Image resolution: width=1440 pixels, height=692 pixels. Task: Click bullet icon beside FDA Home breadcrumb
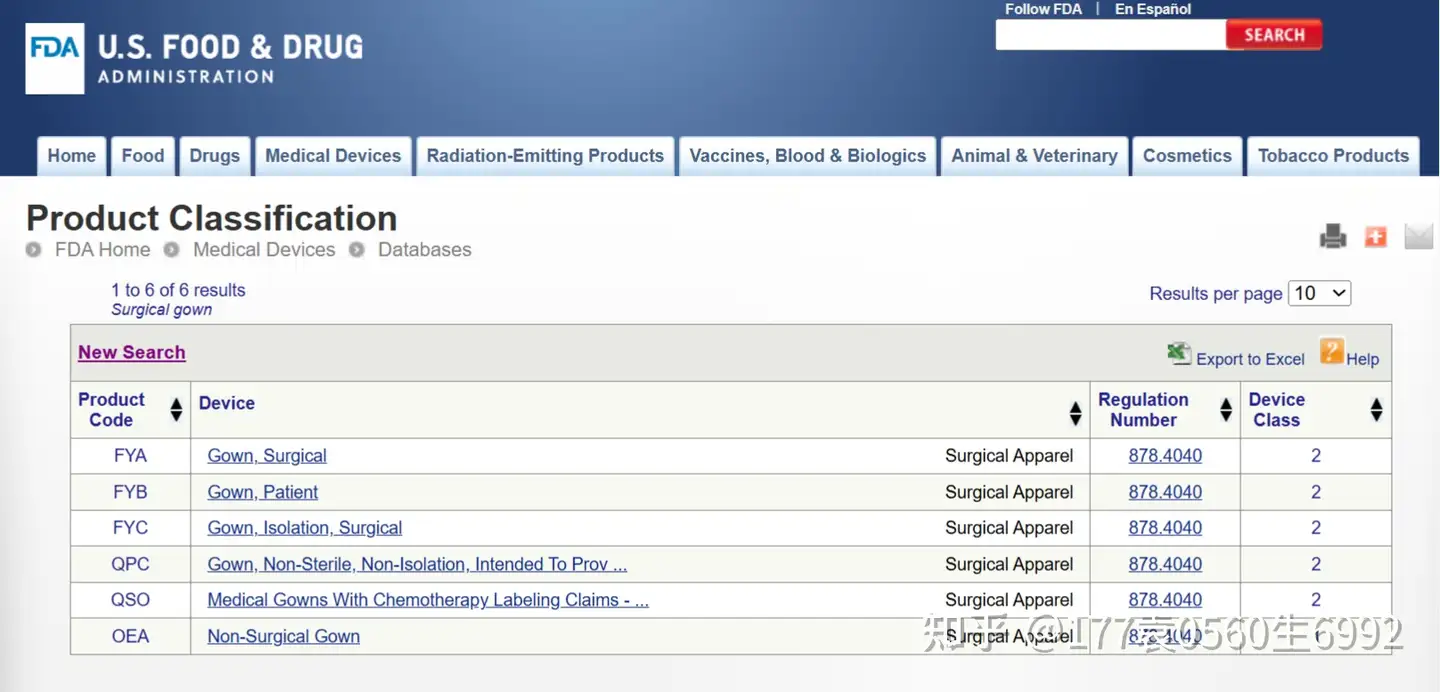point(35,250)
